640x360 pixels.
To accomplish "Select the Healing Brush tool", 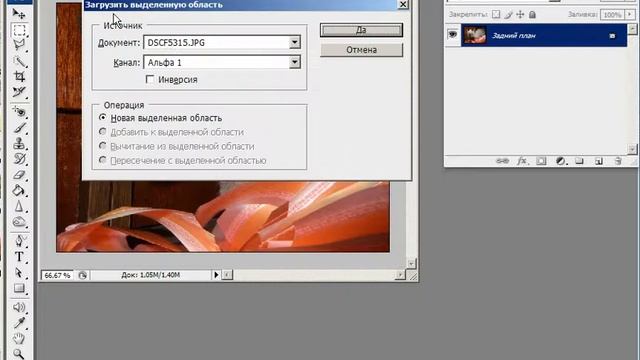I will [19, 111].
